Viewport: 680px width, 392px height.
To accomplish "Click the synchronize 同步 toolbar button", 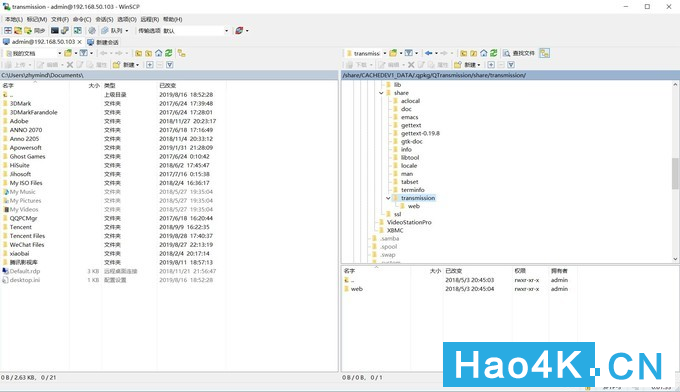I will [x=35, y=30].
